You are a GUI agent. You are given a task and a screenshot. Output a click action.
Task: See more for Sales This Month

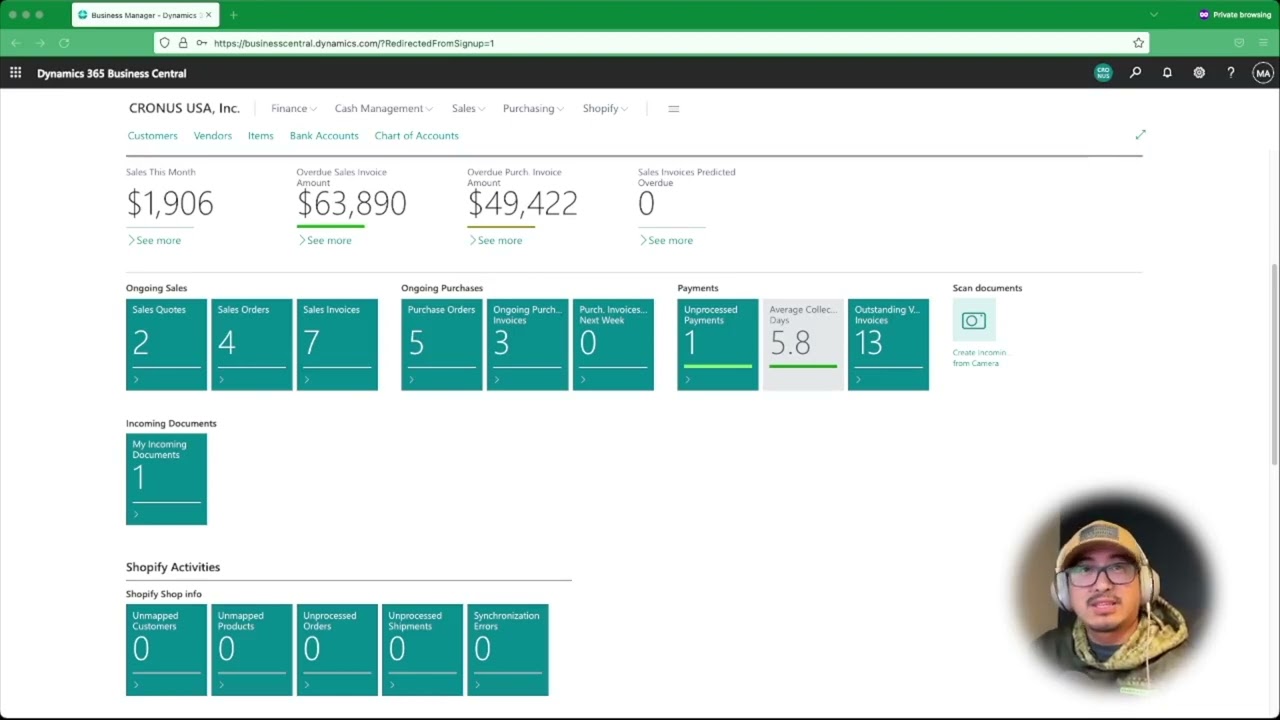[x=154, y=240]
